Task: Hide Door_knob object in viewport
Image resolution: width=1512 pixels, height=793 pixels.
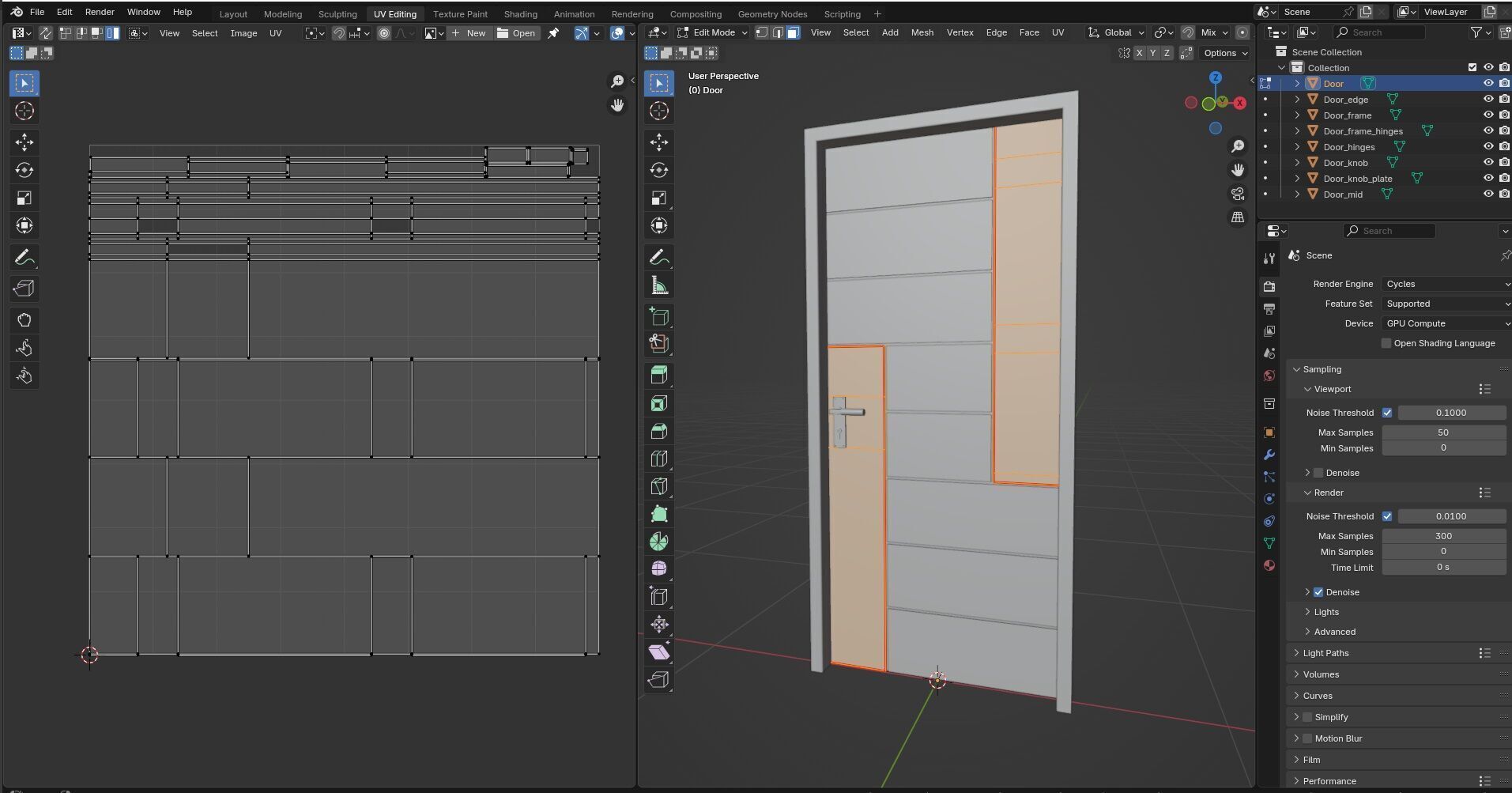Action: [x=1488, y=163]
